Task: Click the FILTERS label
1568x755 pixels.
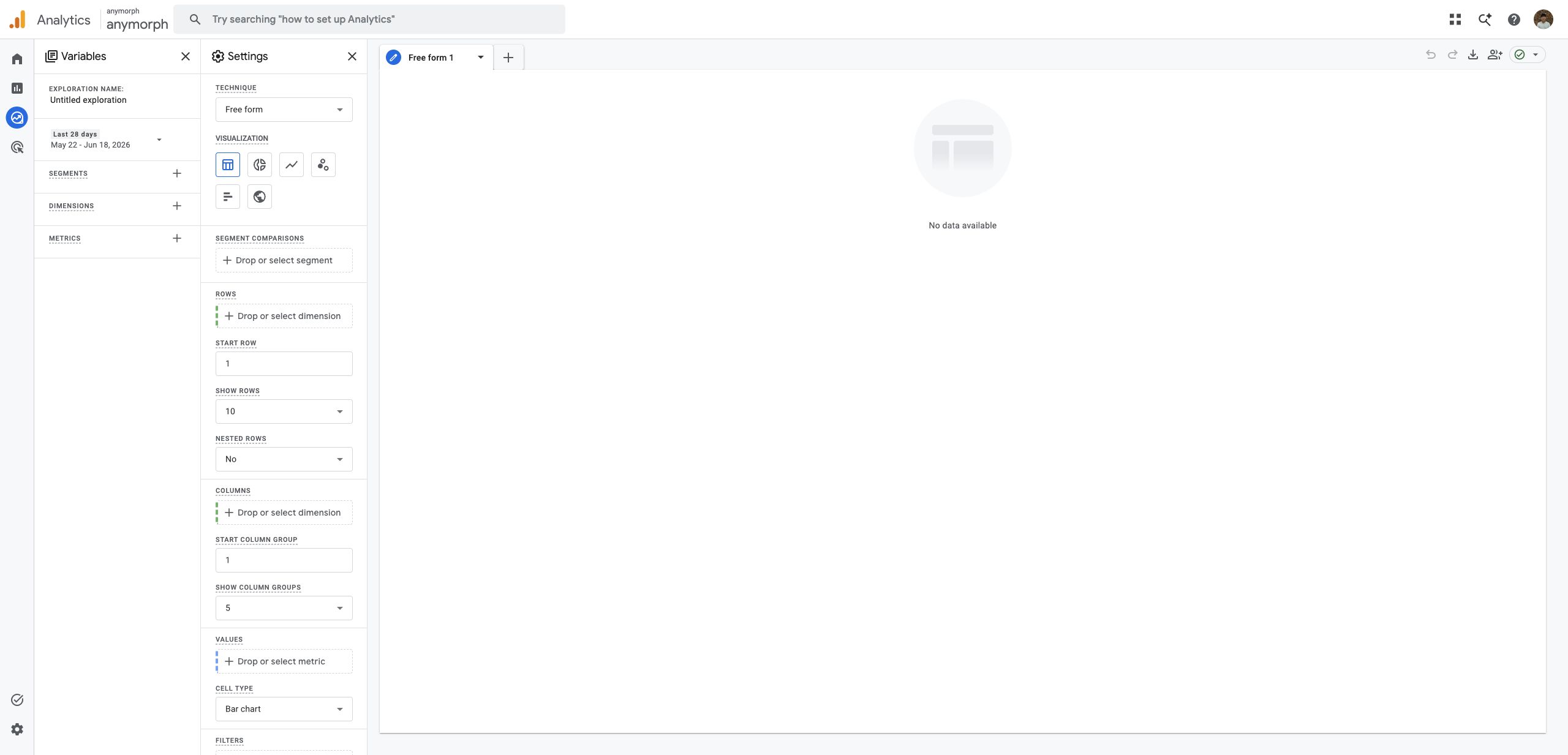Action: [x=230, y=741]
